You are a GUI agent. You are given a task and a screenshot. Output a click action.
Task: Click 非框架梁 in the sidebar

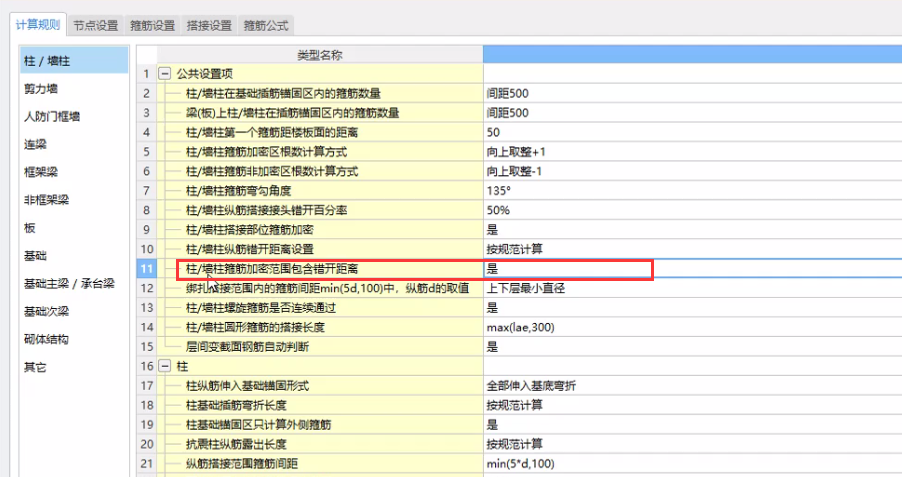45,200
